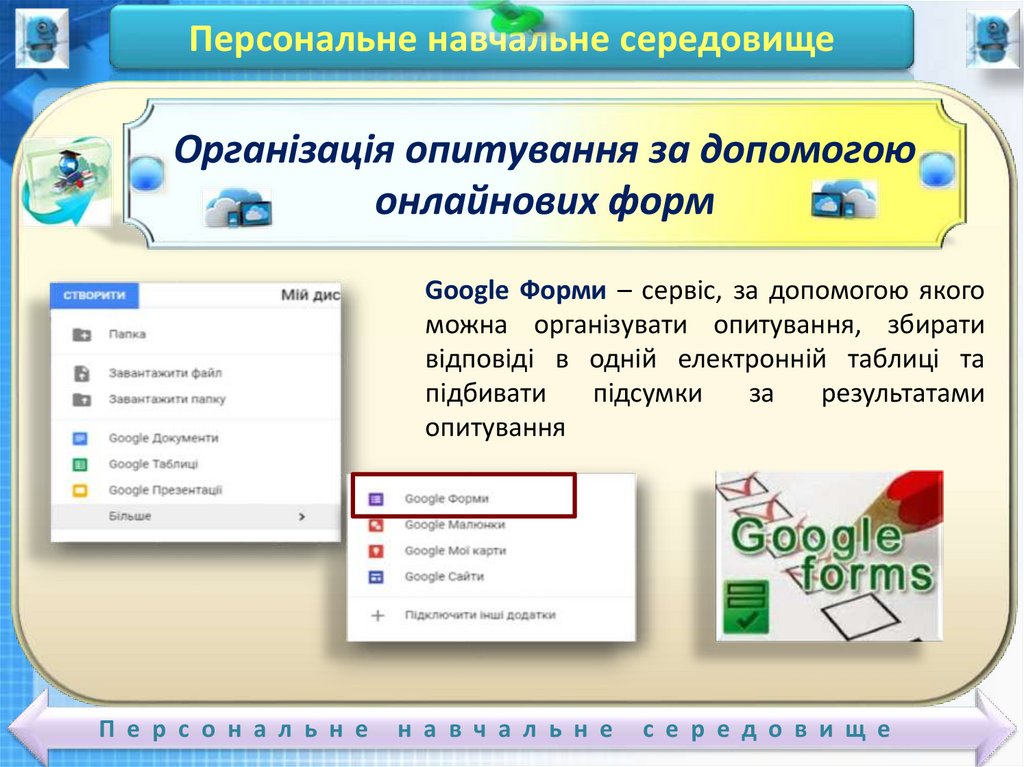Click the Мій диск header text
The image size is (1024, 767).
click(x=311, y=295)
